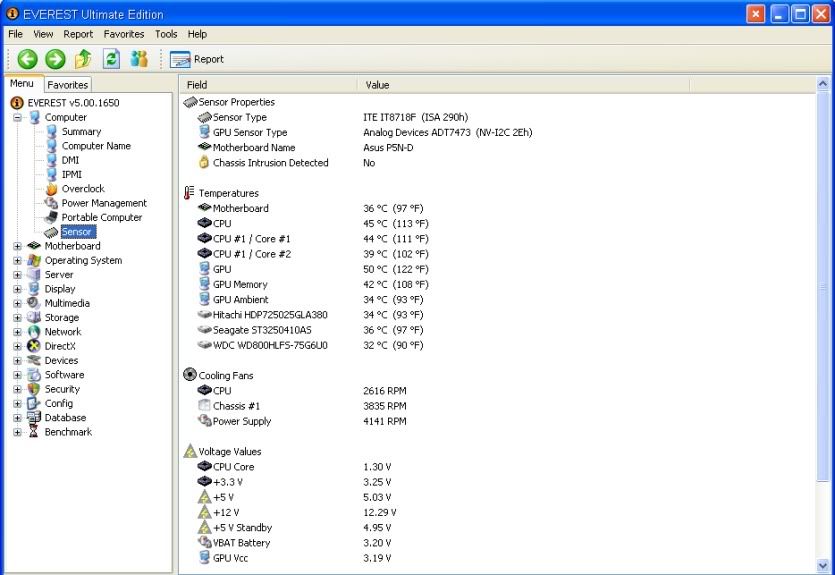
Task: Click the Network globe icon
Action: 34,332
